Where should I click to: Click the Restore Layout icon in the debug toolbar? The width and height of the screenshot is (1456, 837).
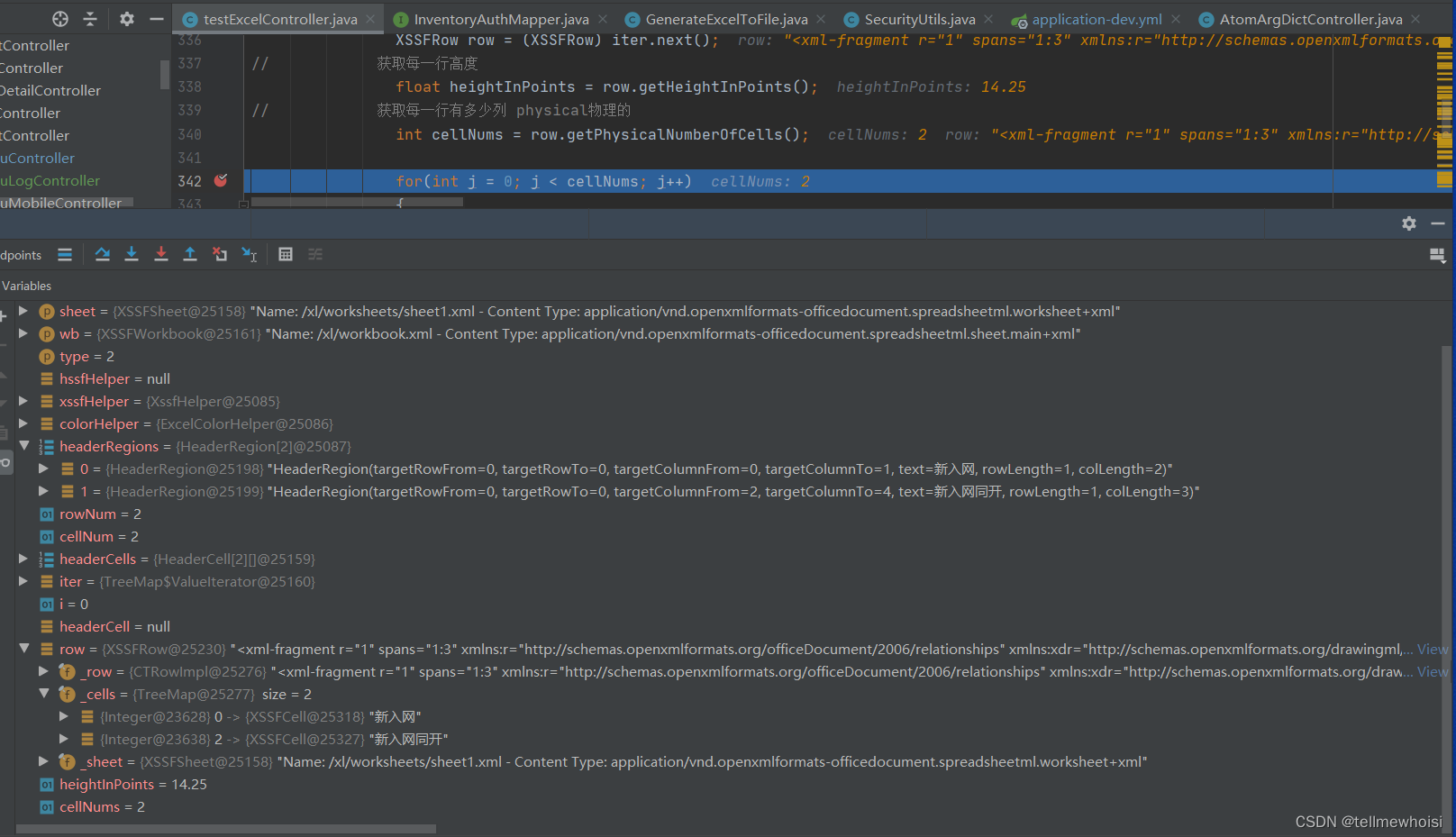(x=1438, y=255)
